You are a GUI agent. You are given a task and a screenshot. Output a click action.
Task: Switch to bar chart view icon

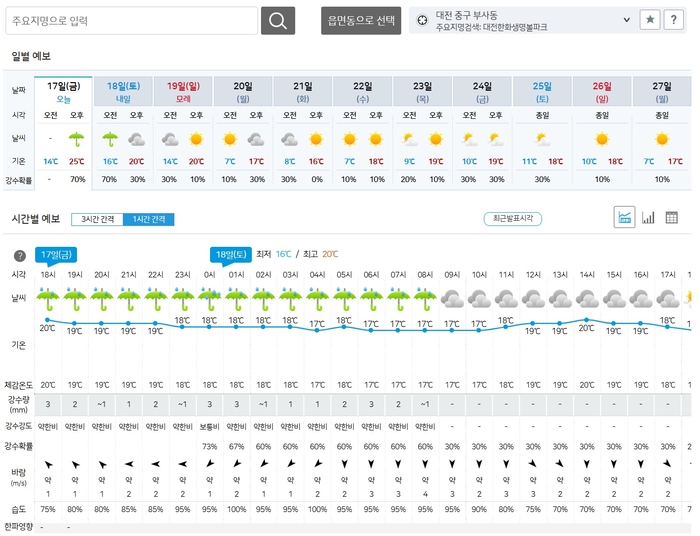point(648,218)
